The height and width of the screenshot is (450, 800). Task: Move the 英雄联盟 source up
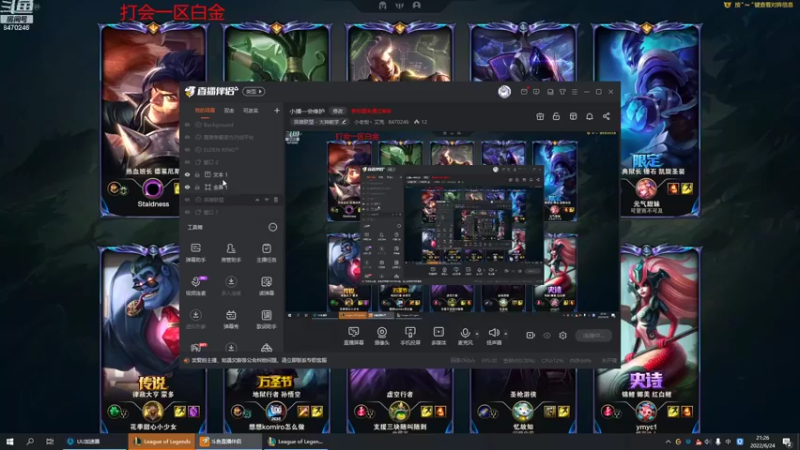pyautogui.click(x=257, y=199)
